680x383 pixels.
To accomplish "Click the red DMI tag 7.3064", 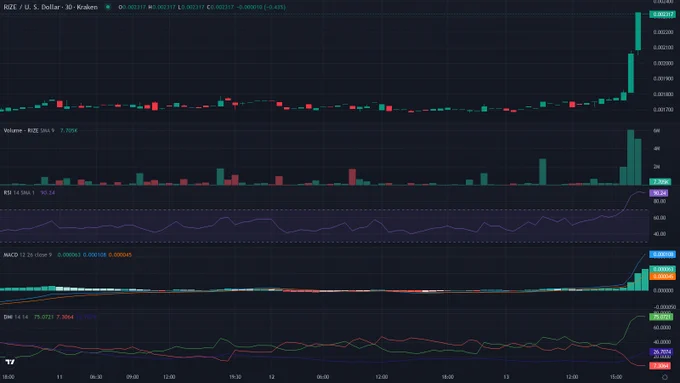I will point(660,366).
